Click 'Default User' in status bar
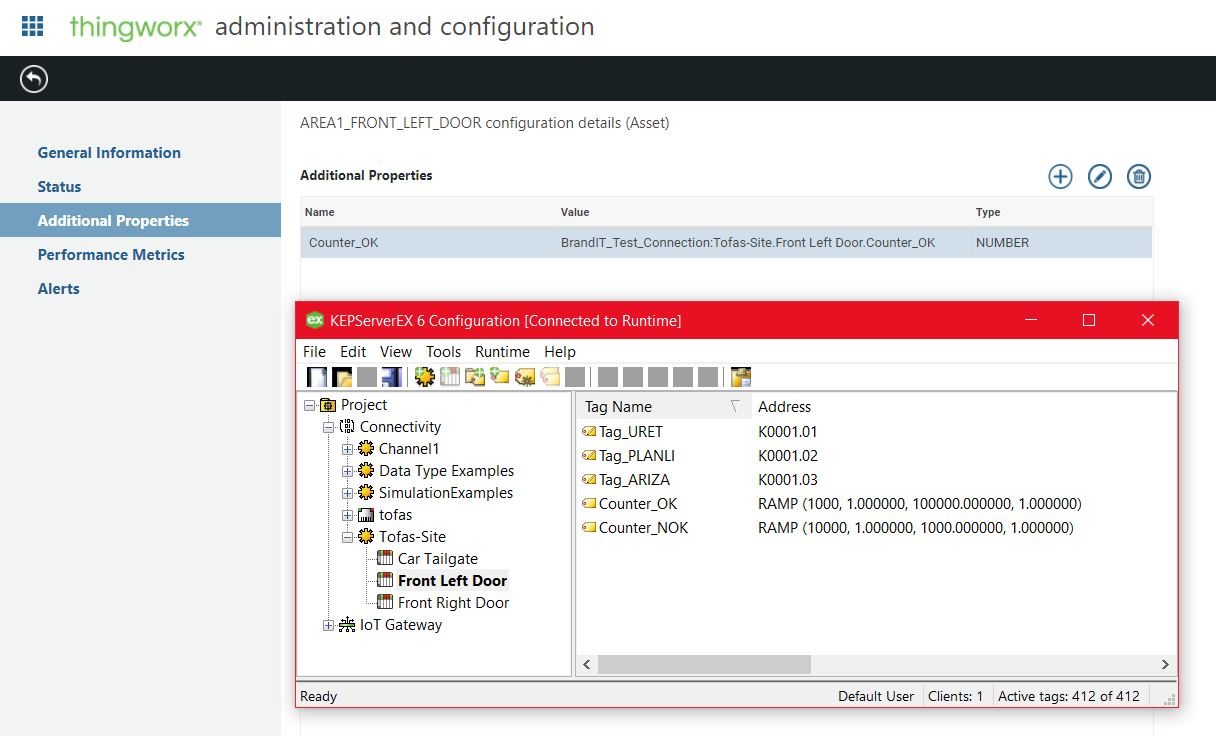1216x736 pixels. coord(876,696)
